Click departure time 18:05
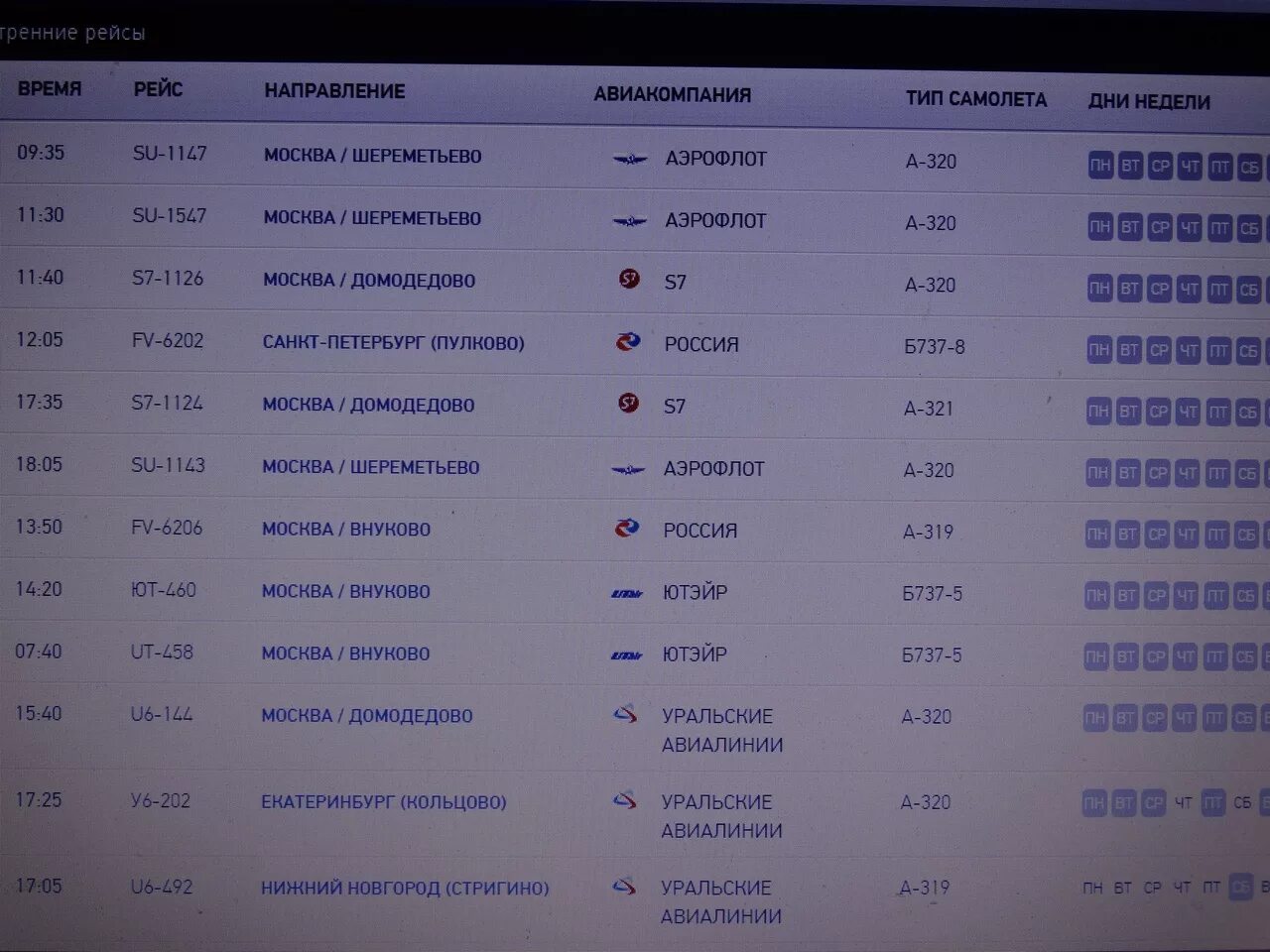 point(39,464)
